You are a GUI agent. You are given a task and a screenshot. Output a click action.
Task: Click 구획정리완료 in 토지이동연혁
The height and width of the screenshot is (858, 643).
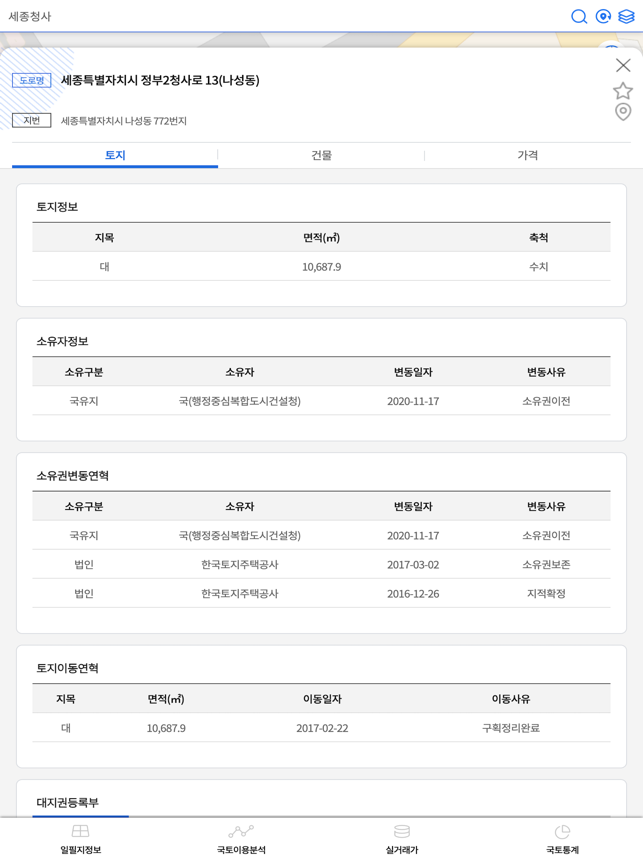coord(511,728)
